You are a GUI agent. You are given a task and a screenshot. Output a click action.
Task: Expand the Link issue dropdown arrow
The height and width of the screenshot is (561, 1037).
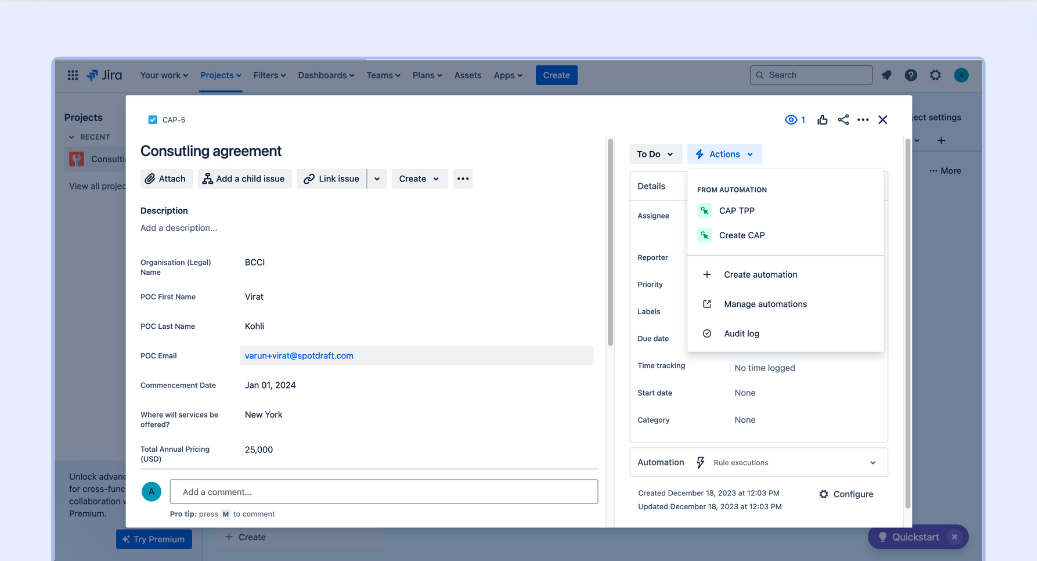point(377,179)
